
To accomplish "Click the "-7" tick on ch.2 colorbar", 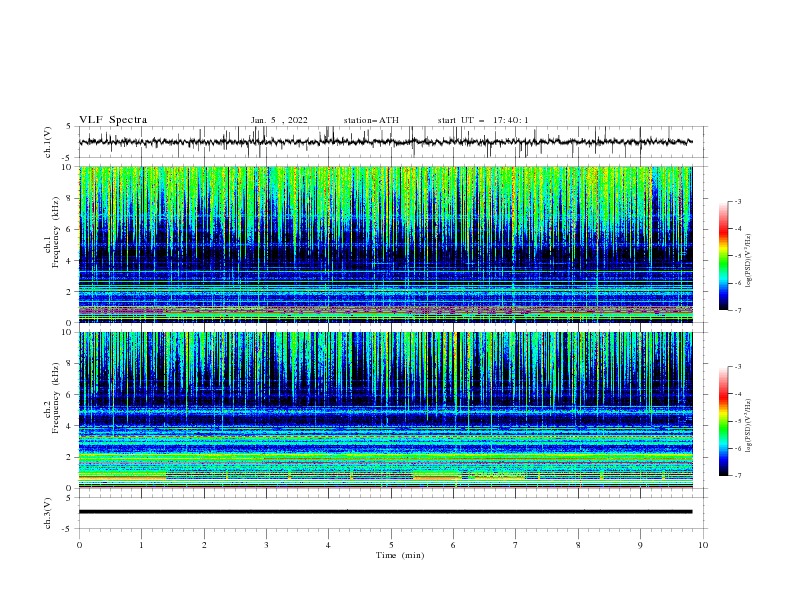I will pyautogui.click(x=737, y=476).
